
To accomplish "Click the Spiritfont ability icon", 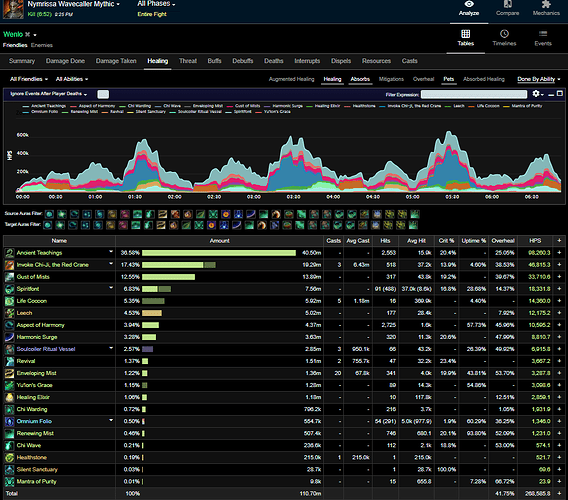I will pos(9,289).
